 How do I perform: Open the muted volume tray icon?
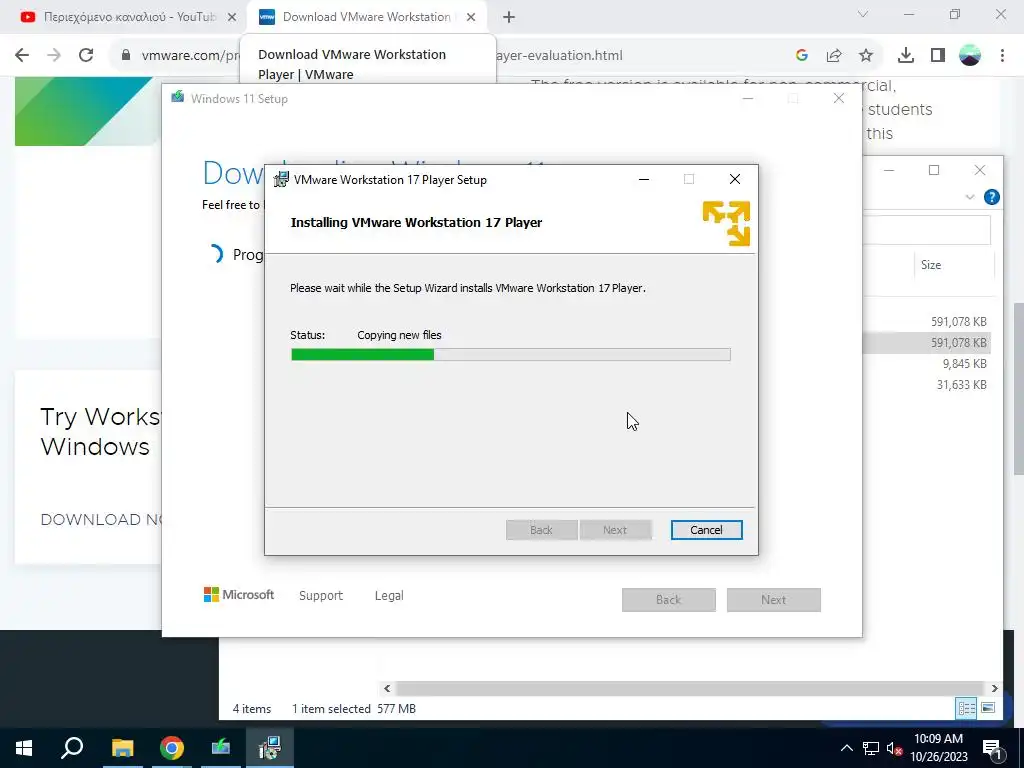[x=895, y=748]
